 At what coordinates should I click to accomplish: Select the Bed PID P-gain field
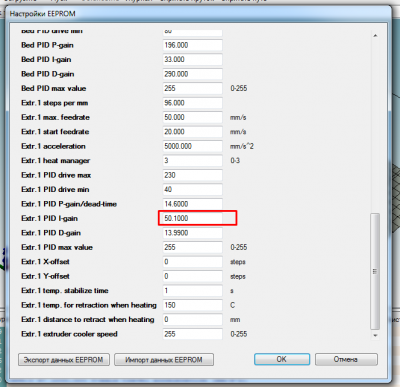point(193,45)
